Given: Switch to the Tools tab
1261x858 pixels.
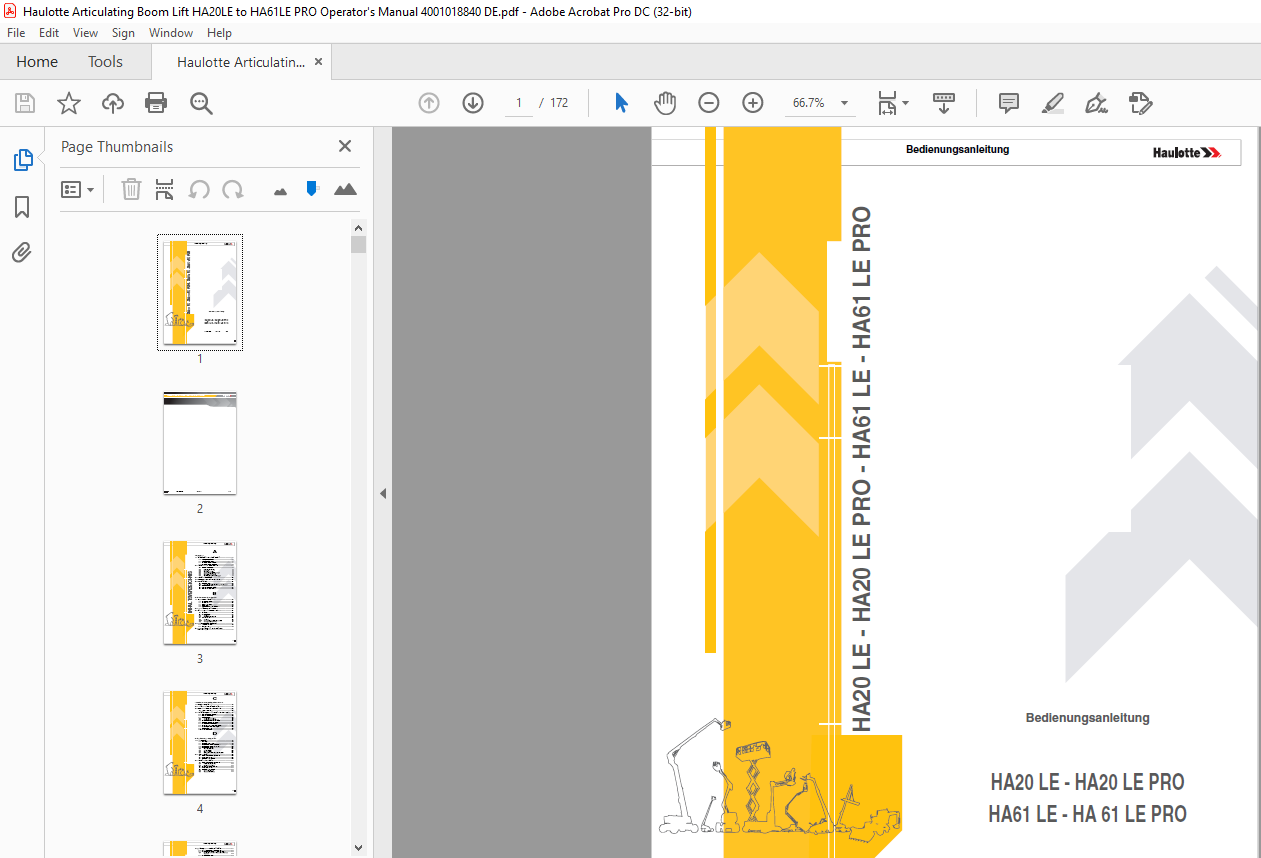Looking at the screenshot, I should pyautogui.click(x=105, y=62).
